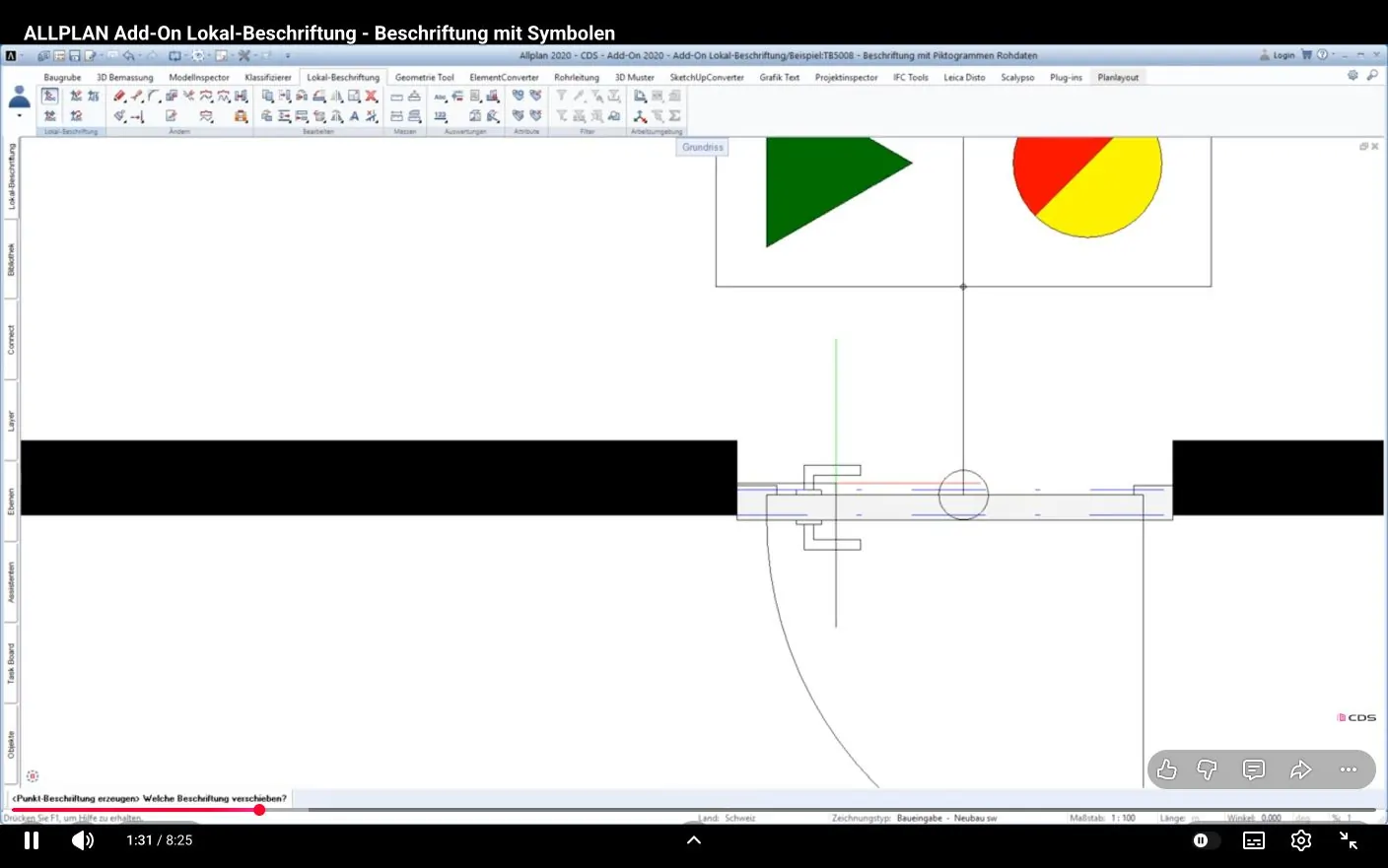Click the share arrow icon on video
The height and width of the screenshot is (868, 1388).
click(1301, 769)
